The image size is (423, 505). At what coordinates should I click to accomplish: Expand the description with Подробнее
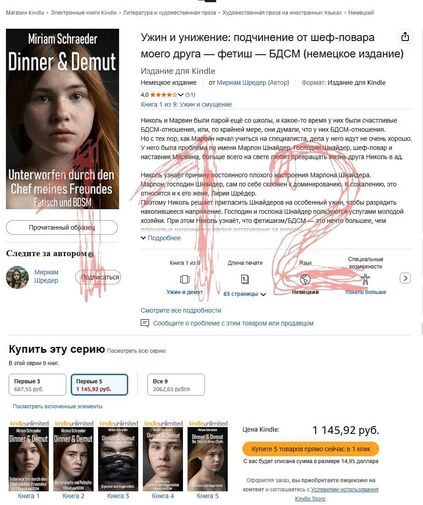pos(161,238)
